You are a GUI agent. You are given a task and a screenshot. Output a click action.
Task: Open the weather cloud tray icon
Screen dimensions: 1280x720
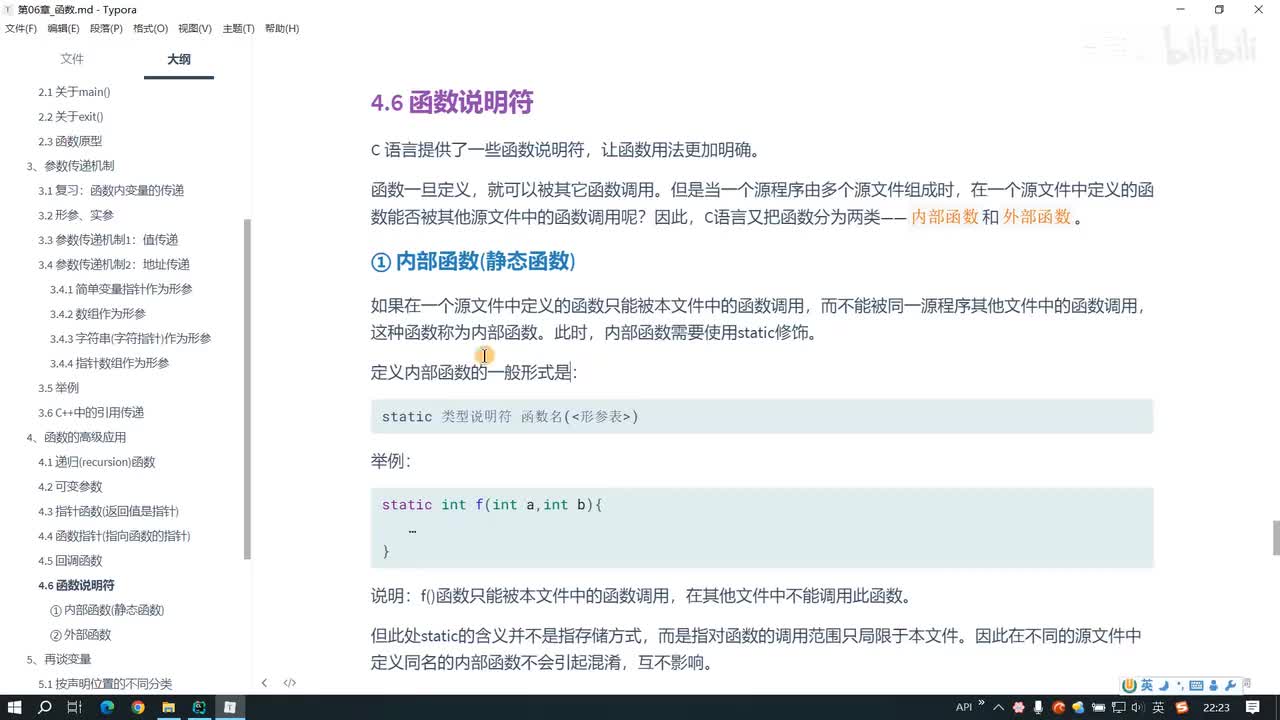click(x=1078, y=707)
